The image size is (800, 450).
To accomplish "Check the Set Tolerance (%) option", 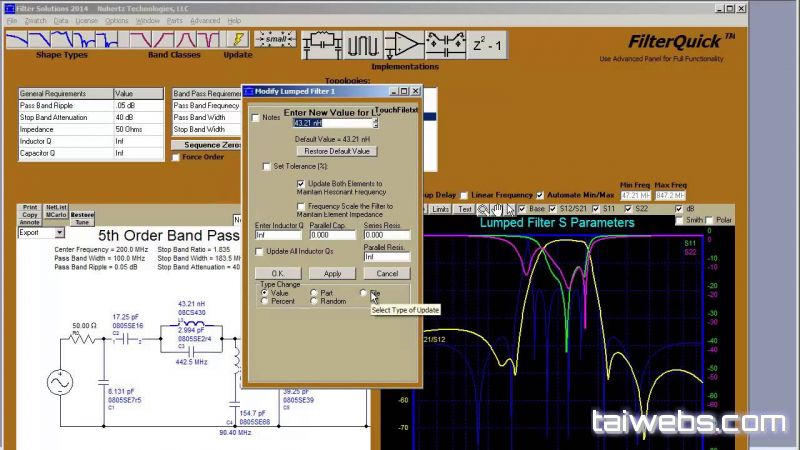I will point(266,167).
